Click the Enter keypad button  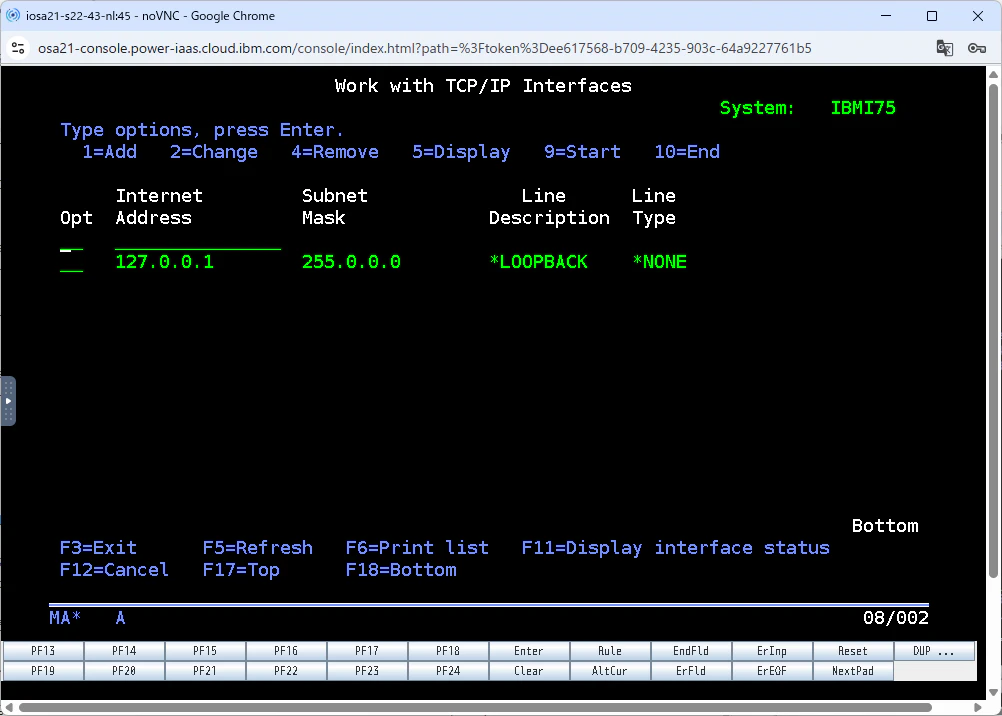coord(529,651)
